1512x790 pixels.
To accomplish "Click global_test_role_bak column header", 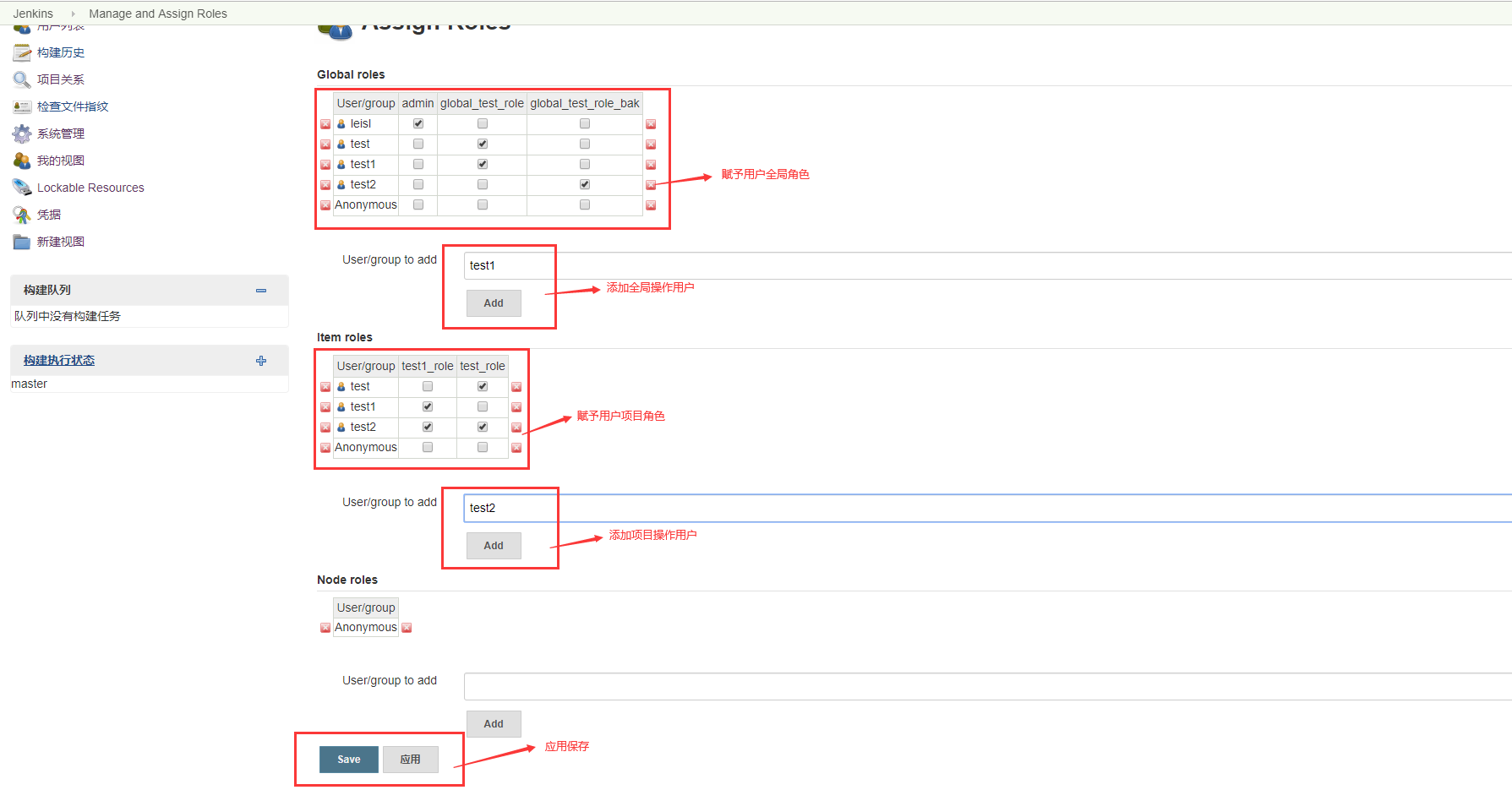I will pyautogui.click(x=585, y=103).
